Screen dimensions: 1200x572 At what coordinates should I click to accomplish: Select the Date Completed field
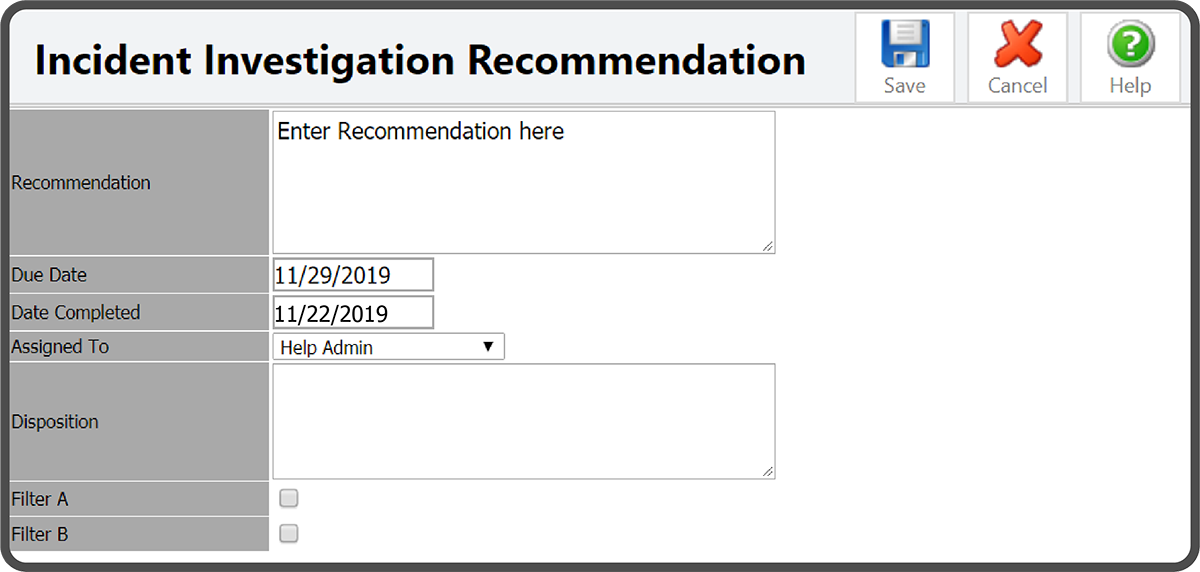(353, 313)
